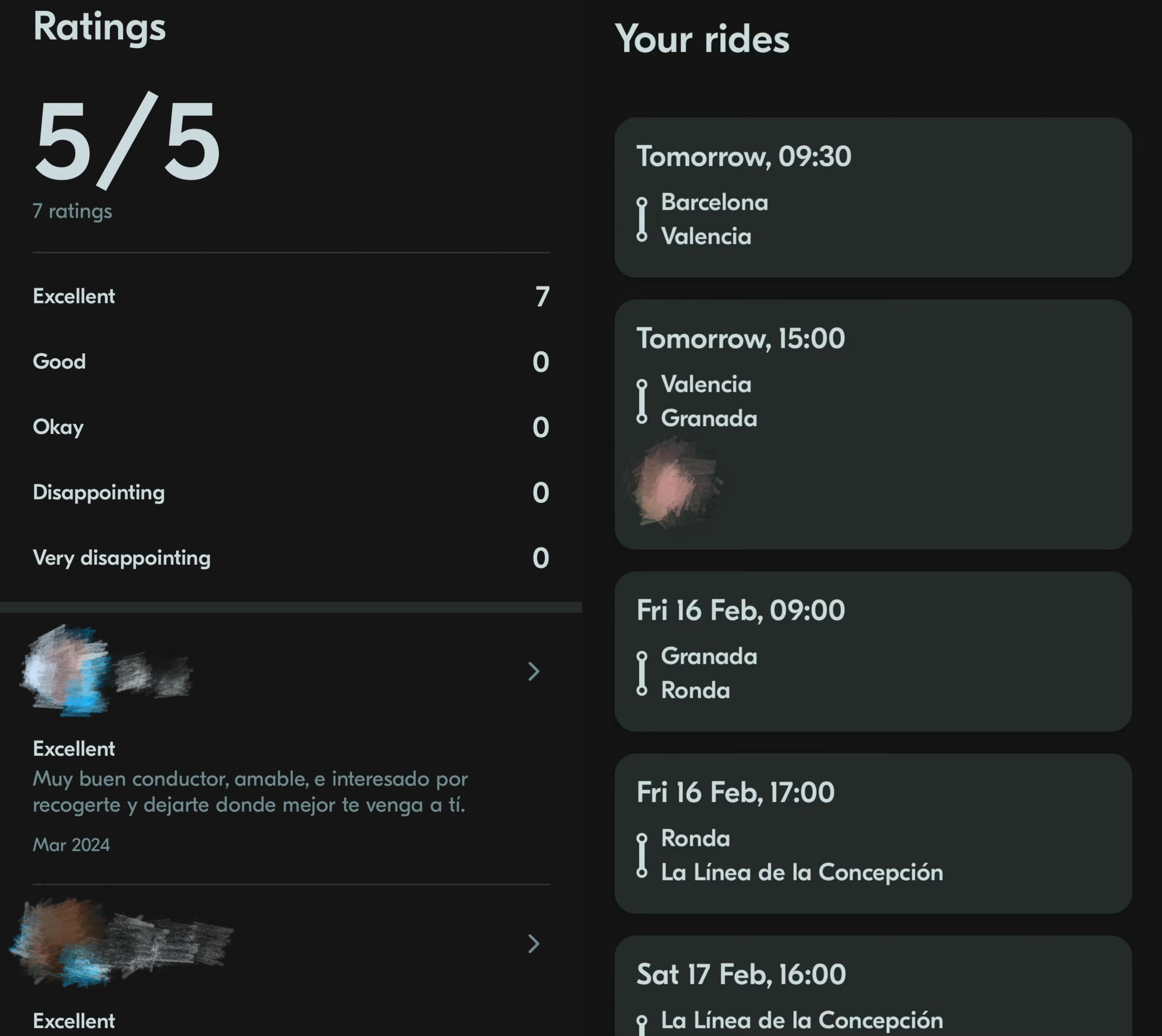Select the Very disappointing rating row
Viewport: 1162px width, 1036px height.
tap(290, 558)
